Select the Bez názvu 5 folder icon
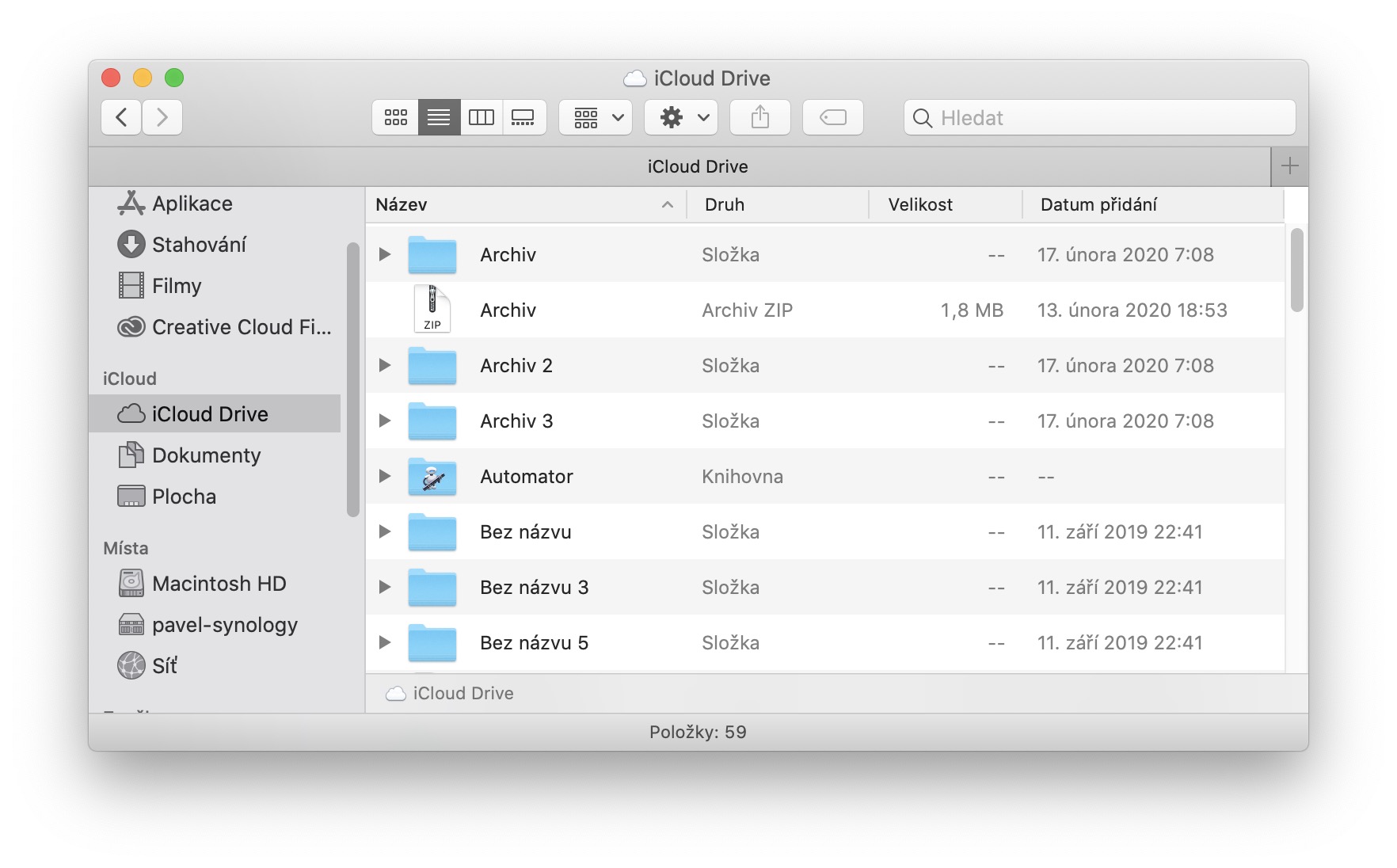The width and height of the screenshot is (1397, 868). (x=432, y=642)
